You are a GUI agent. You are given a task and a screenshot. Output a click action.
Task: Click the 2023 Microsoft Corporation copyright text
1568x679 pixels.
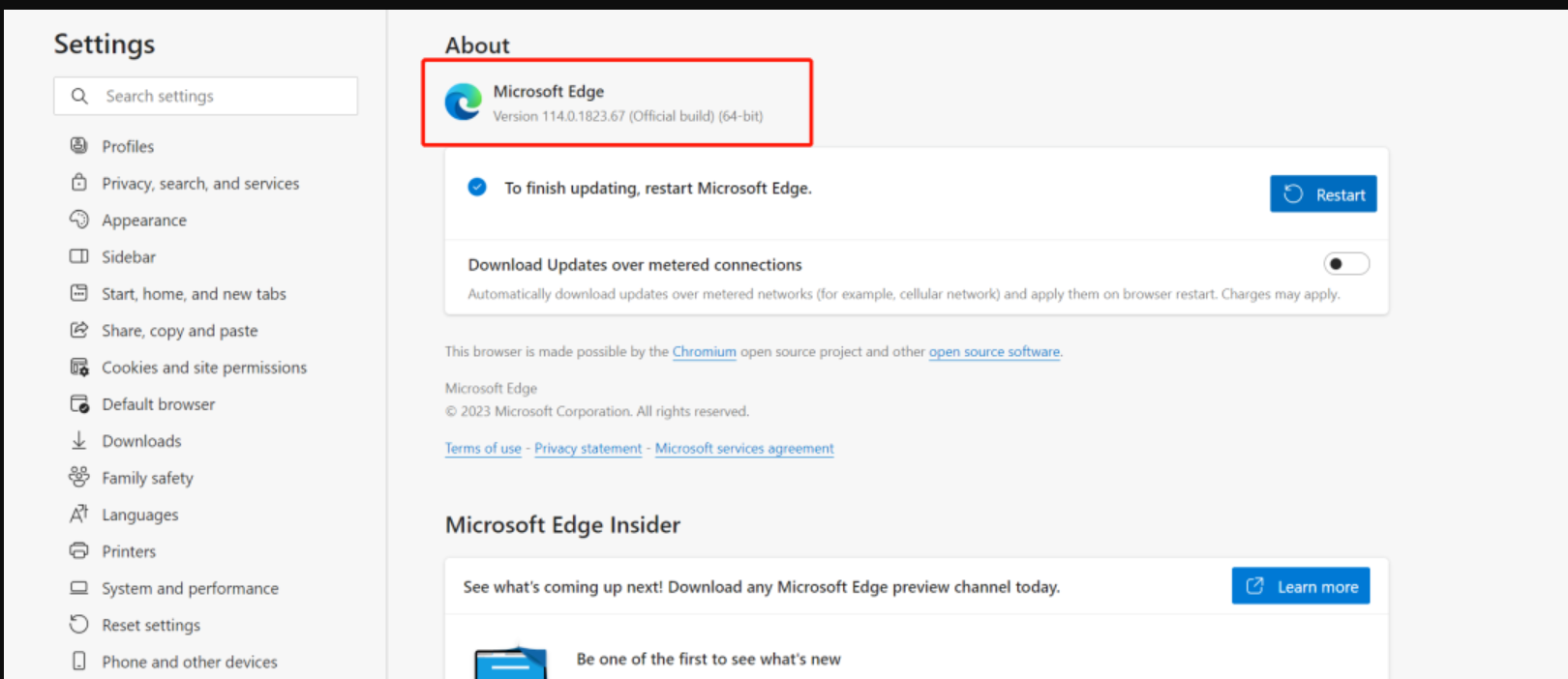click(x=597, y=411)
